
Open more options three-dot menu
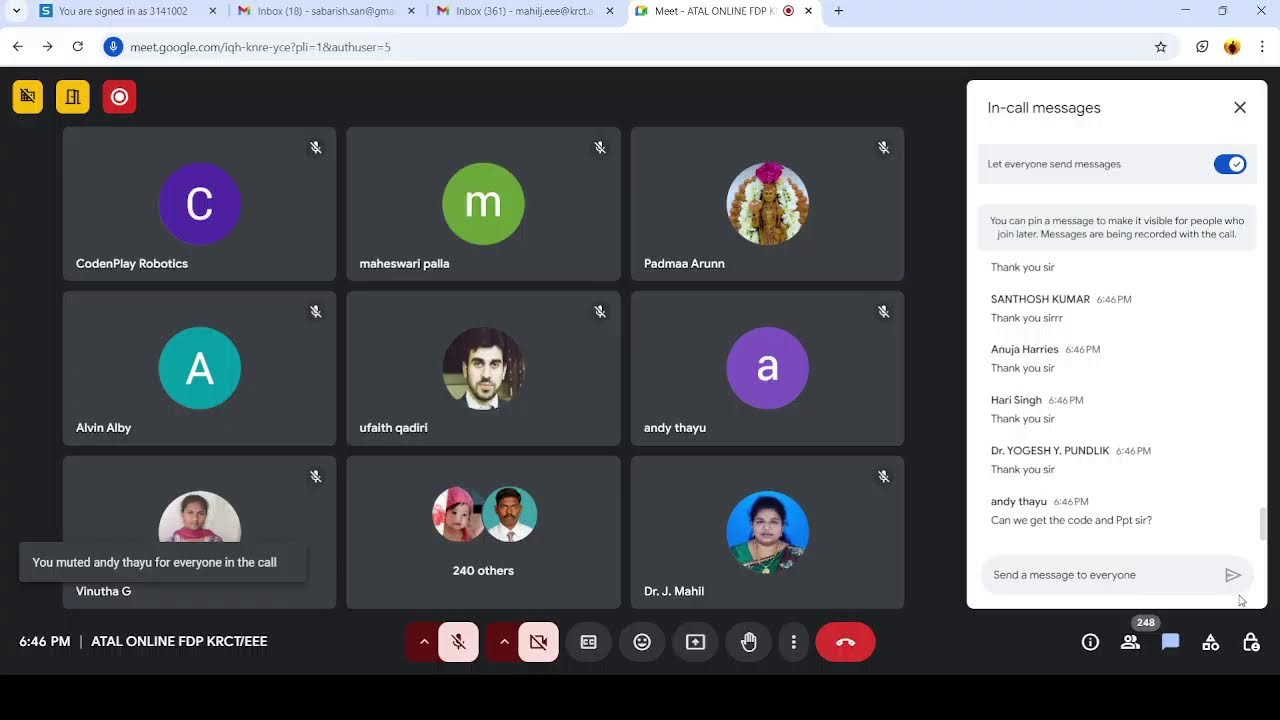pyautogui.click(x=793, y=642)
